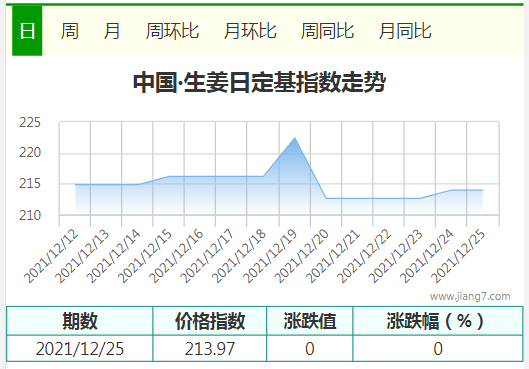529x369 pixels.
Task: Open the 周环比 tab
Action: (172, 31)
